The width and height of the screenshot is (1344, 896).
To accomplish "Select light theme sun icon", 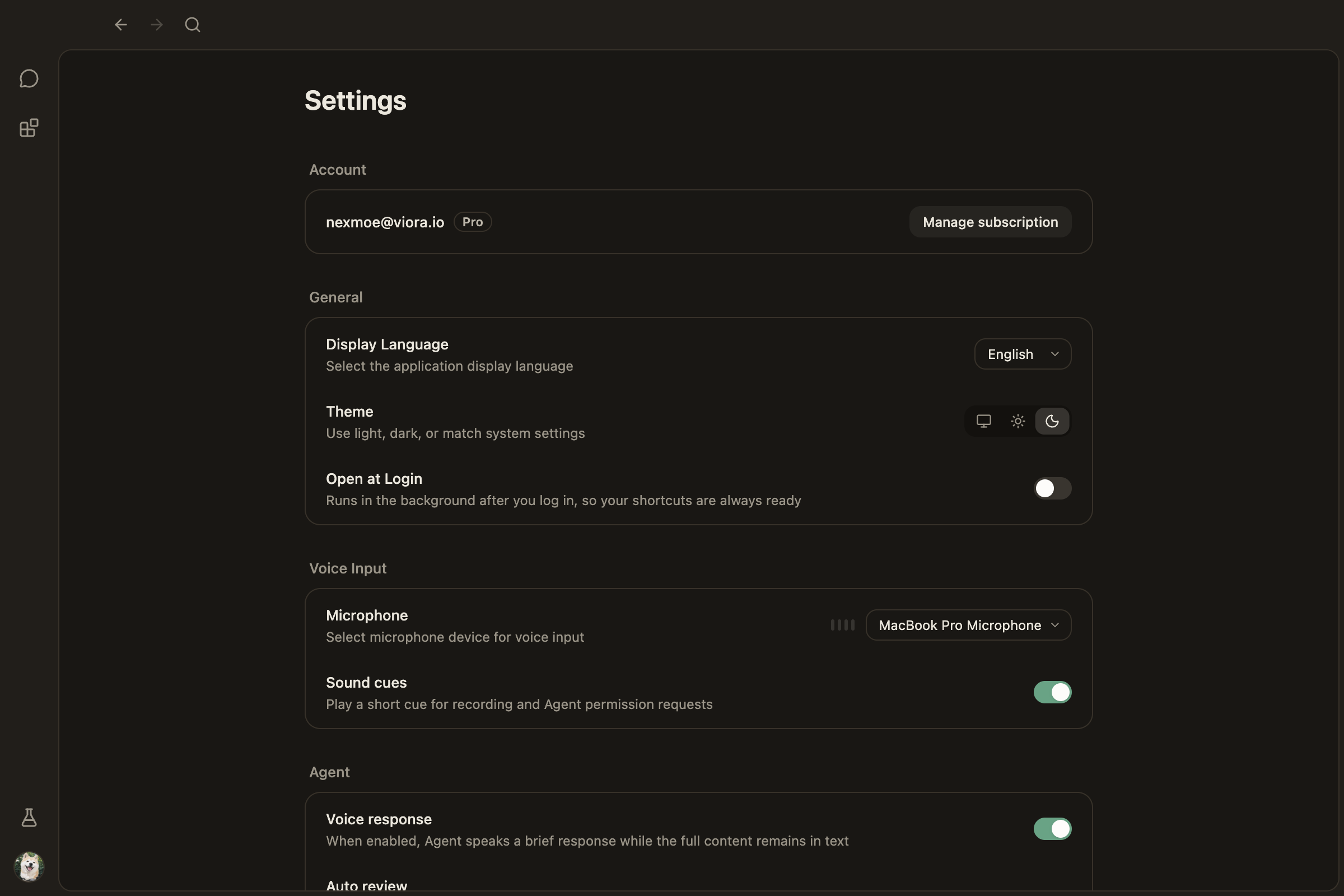I will [x=1018, y=421].
